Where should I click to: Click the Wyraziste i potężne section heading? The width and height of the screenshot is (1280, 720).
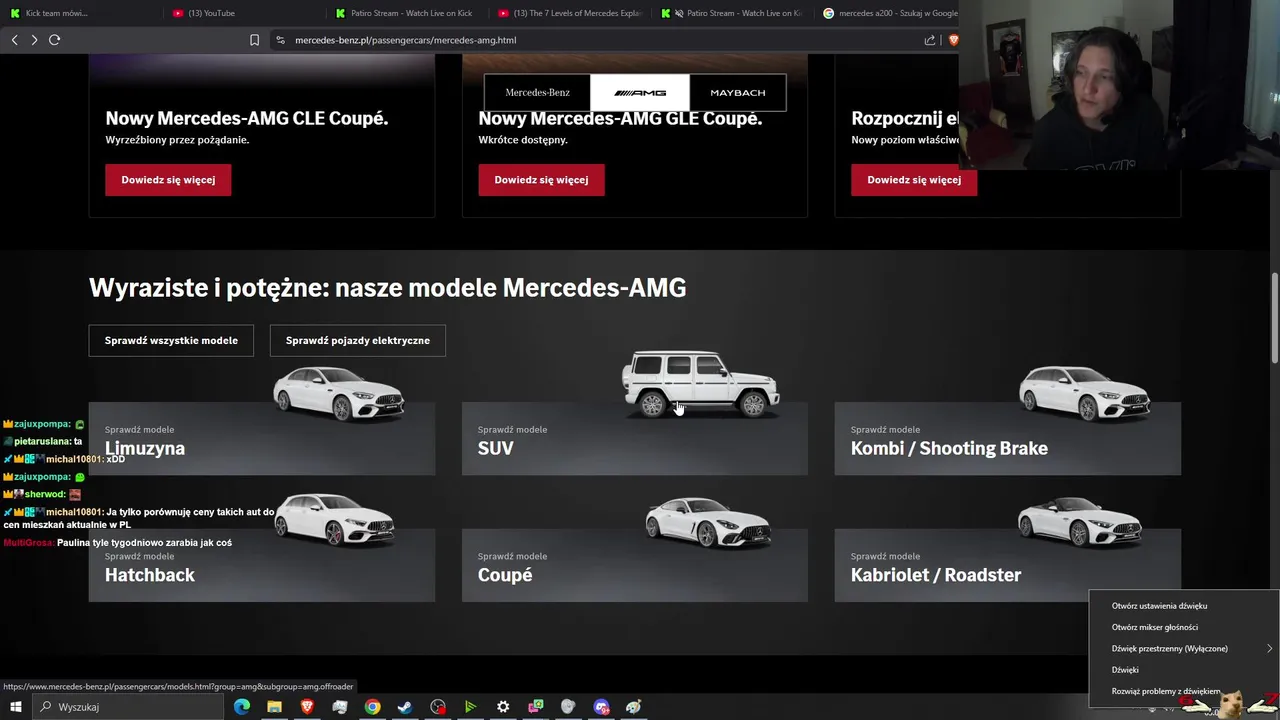pos(388,288)
